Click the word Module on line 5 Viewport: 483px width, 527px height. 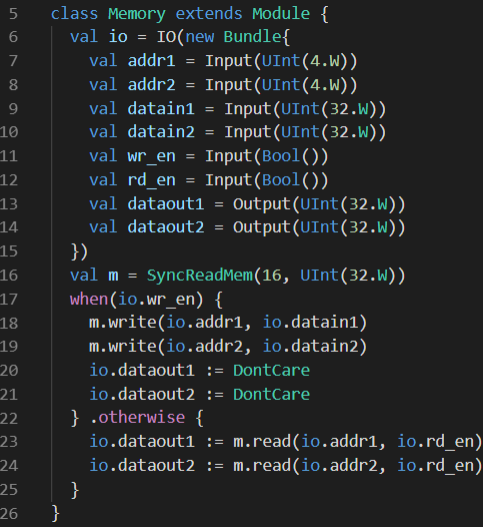281,14
